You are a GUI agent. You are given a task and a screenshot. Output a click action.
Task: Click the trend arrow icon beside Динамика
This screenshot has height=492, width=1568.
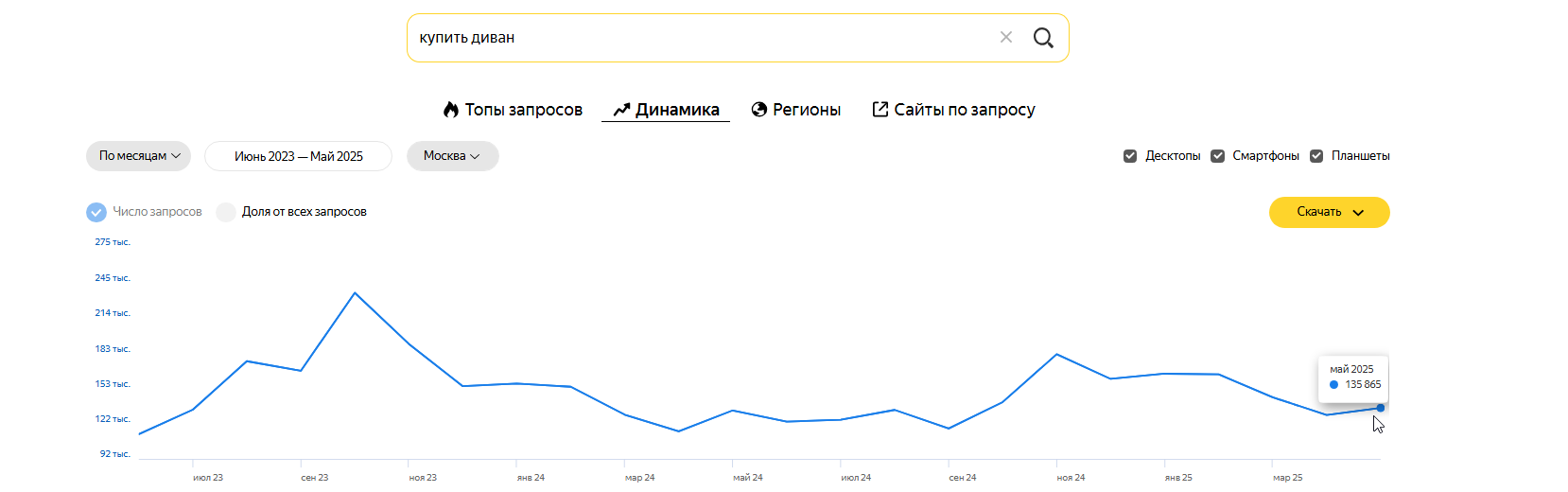click(621, 110)
